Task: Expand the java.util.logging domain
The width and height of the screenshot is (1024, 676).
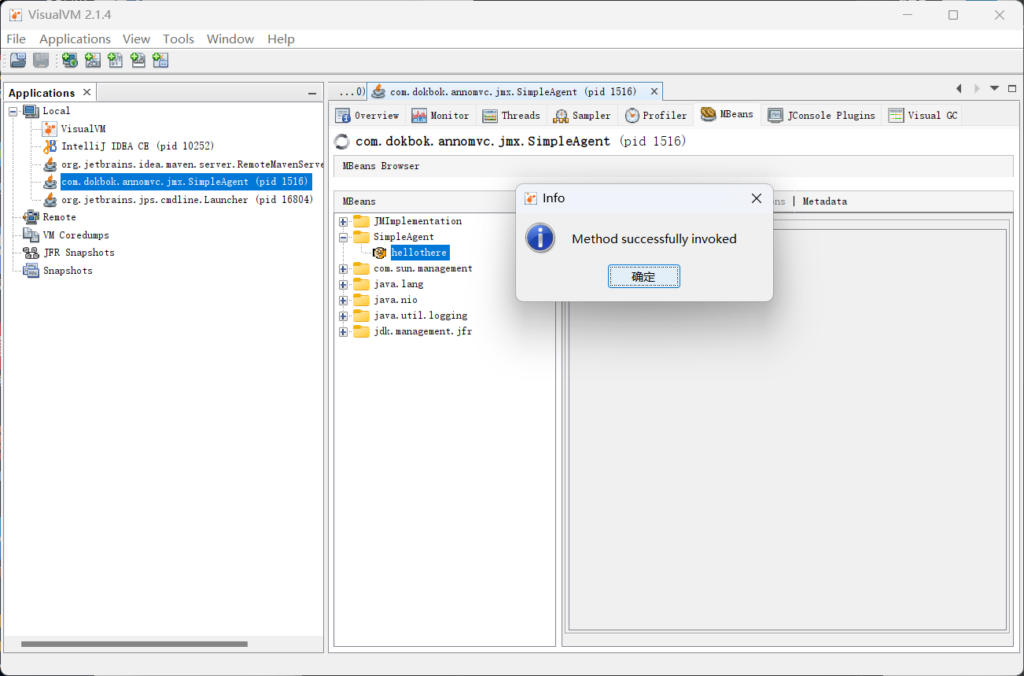Action: tap(343, 316)
